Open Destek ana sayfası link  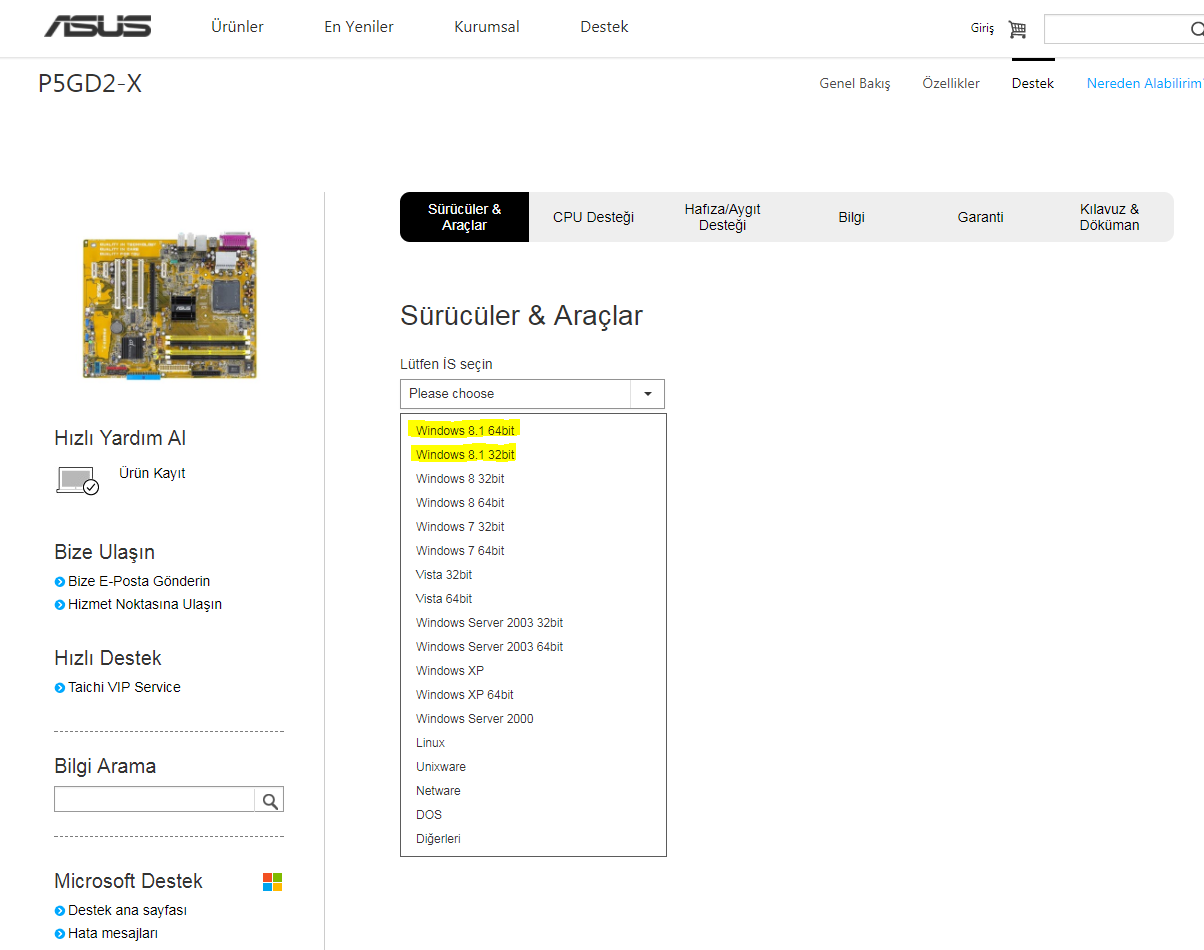click(127, 910)
